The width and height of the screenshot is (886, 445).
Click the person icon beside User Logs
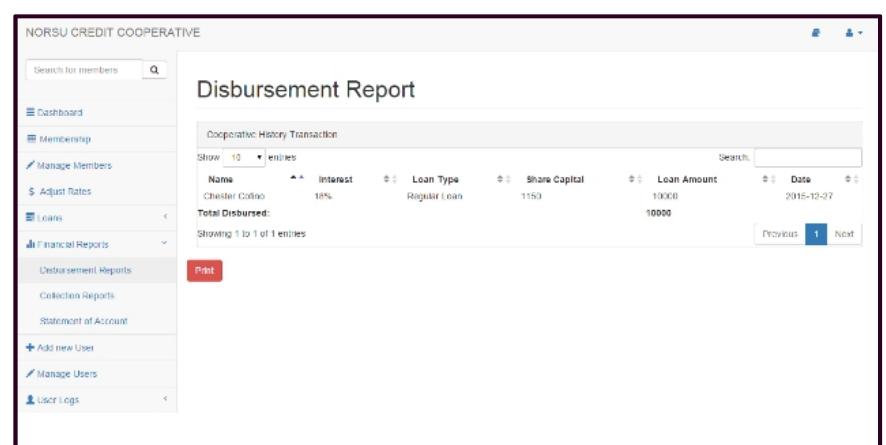(30, 399)
